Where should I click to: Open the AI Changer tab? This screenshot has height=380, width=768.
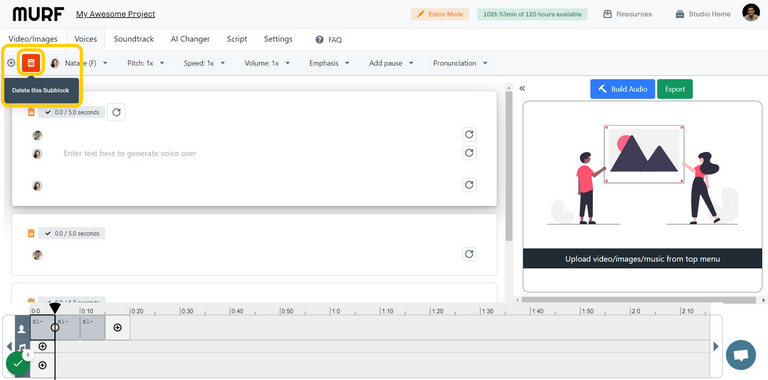coord(190,39)
